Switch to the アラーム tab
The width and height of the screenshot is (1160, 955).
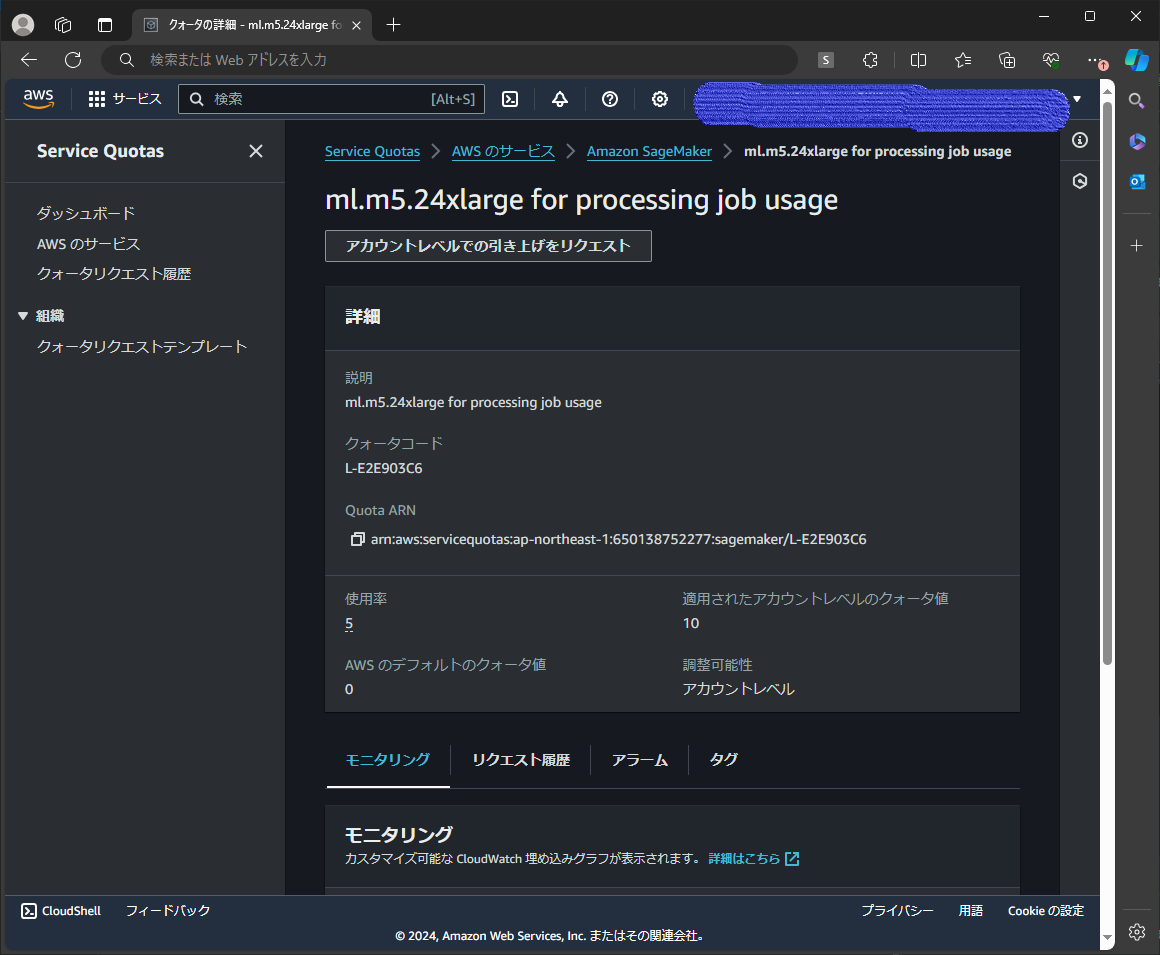[x=640, y=760]
